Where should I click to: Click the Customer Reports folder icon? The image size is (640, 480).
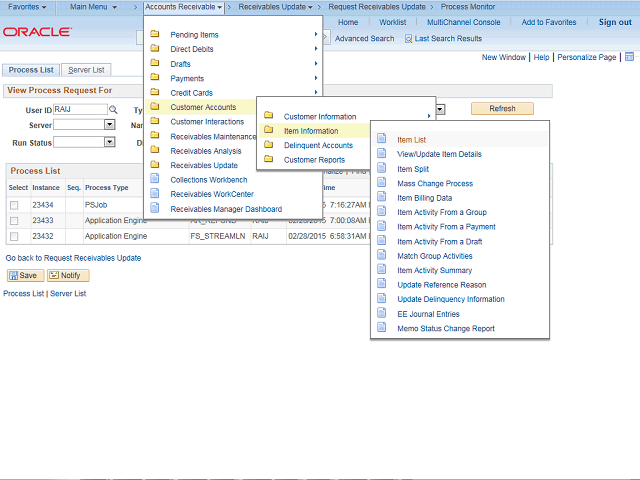click(x=269, y=159)
